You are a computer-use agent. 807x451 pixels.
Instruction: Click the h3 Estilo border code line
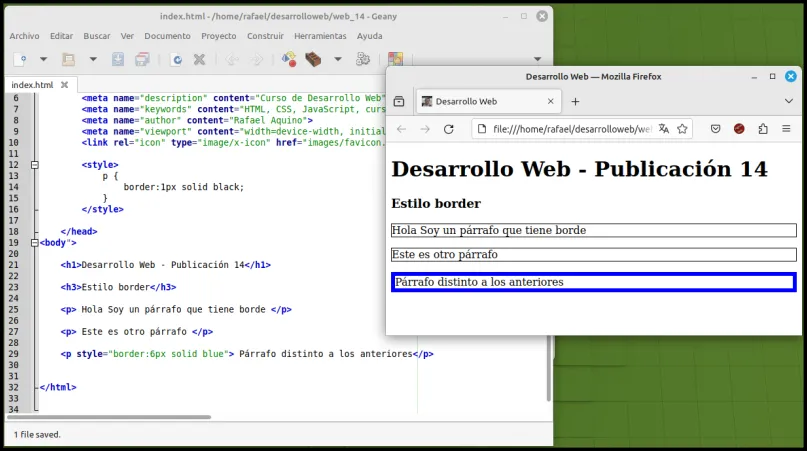pyautogui.click(x=118, y=287)
